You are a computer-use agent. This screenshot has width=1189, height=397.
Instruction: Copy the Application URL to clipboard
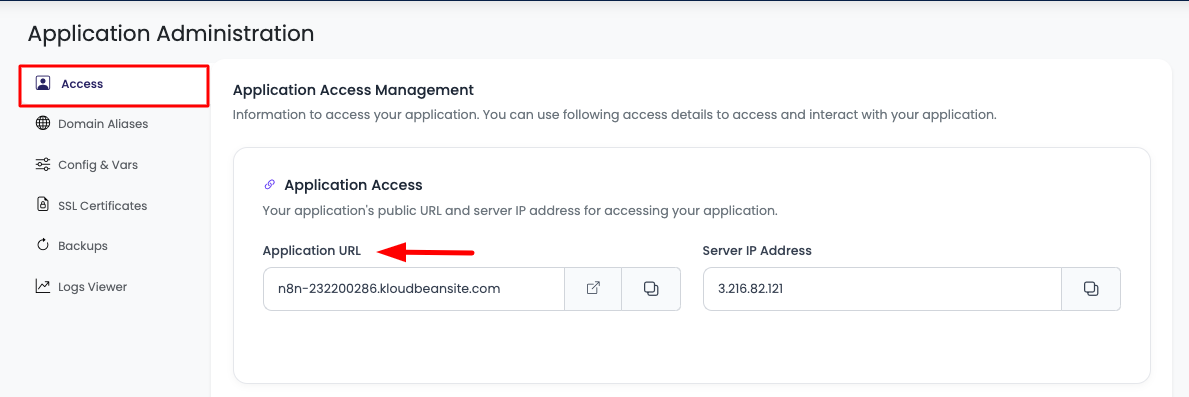[x=651, y=289]
